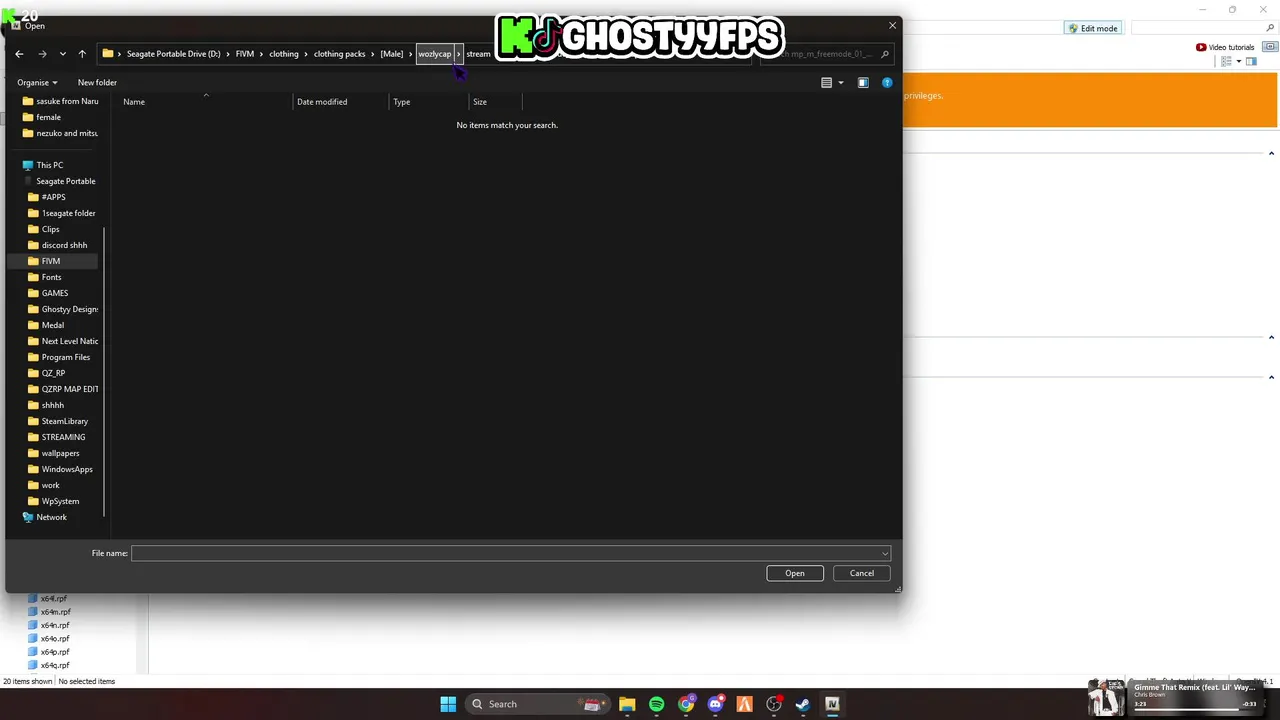Open the '1seagate folder' in tree
Viewport: 1280px width, 720px height.
(62, 213)
